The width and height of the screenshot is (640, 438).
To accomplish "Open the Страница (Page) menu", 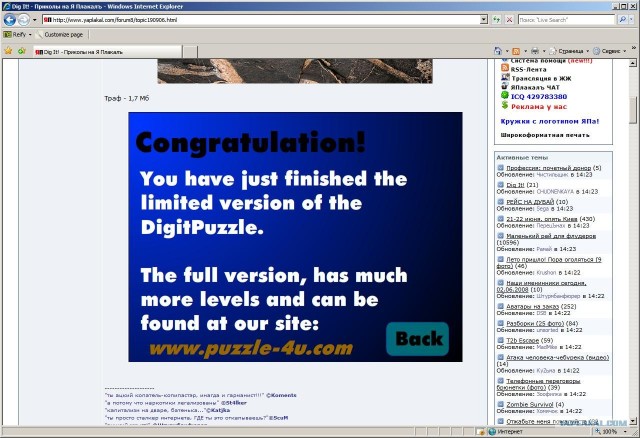I will point(569,51).
